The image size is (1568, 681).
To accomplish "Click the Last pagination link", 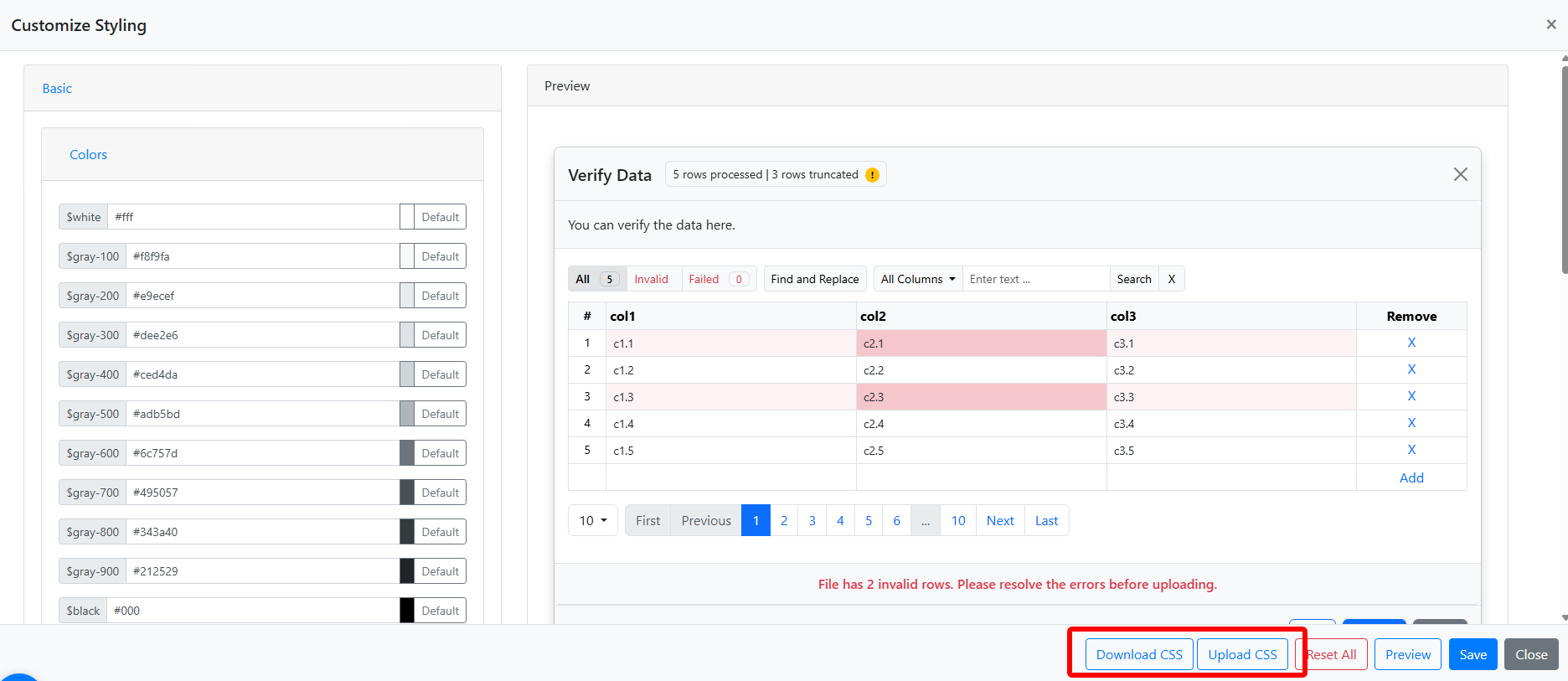I will coord(1047,520).
